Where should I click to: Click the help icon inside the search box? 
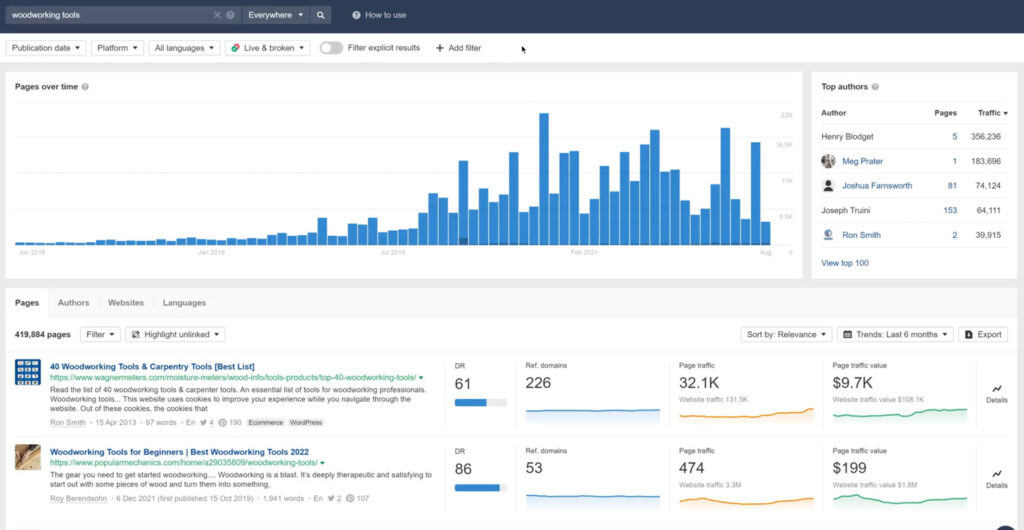point(231,15)
